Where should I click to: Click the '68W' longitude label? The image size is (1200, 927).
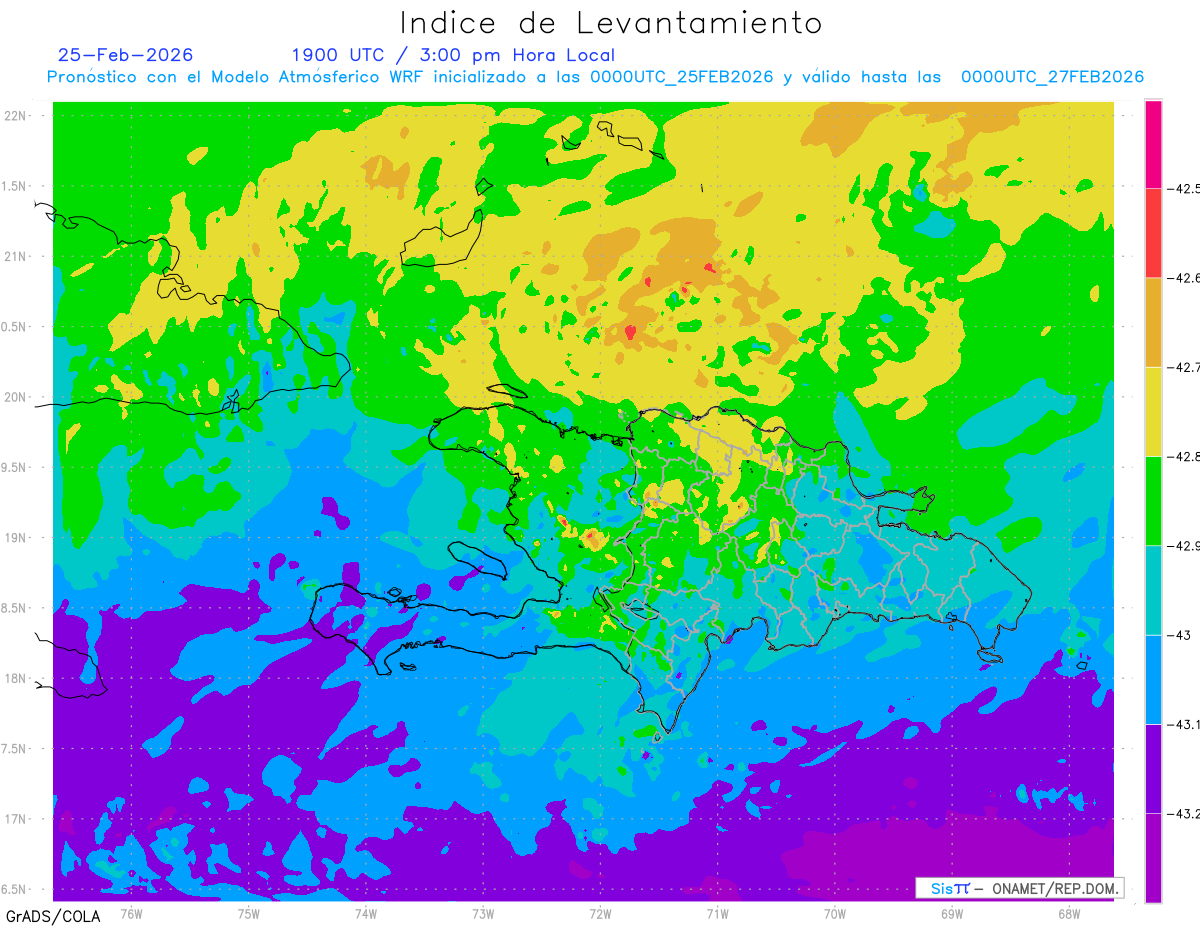tap(1068, 913)
